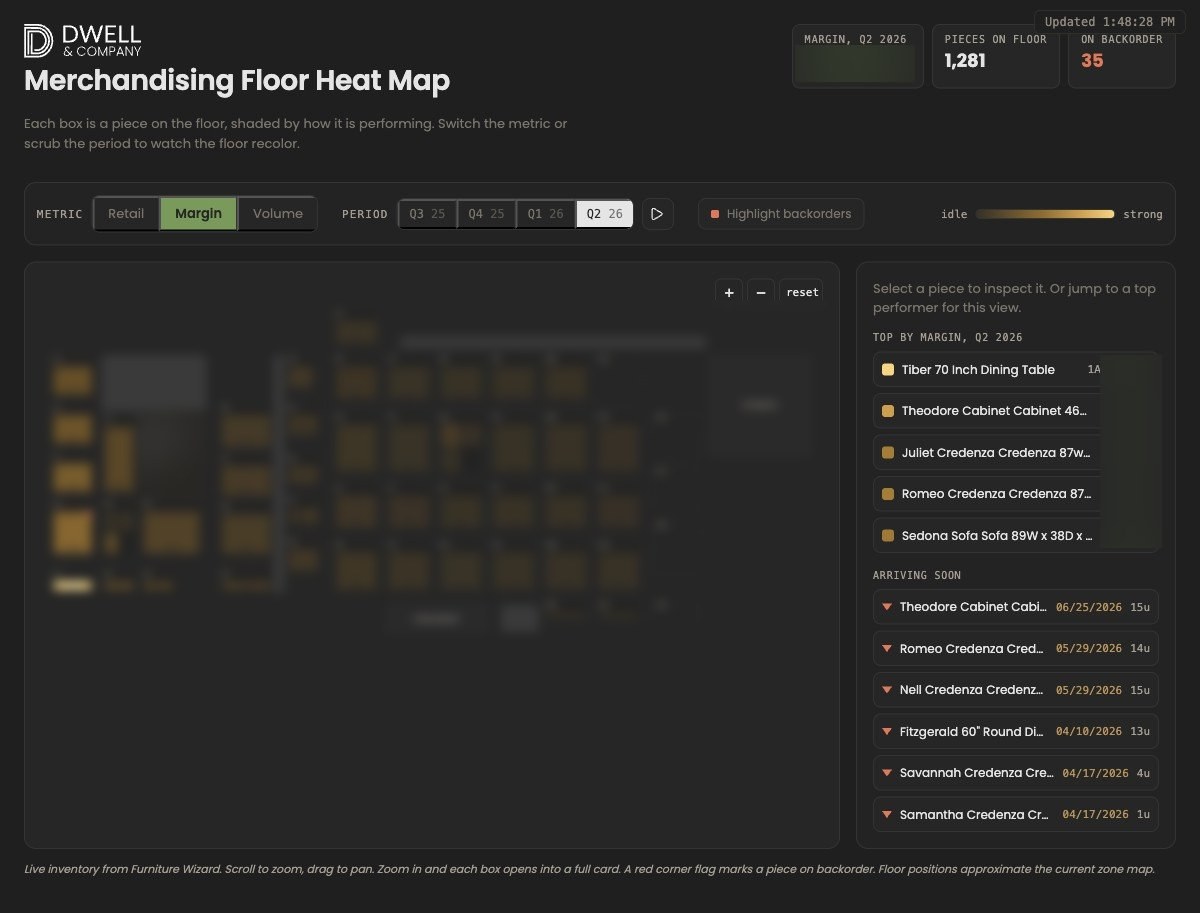Open Theodore Cabinet in top by margin
Image resolution: width=1200 pixels, height=913 pixels.
[1016, 411]
